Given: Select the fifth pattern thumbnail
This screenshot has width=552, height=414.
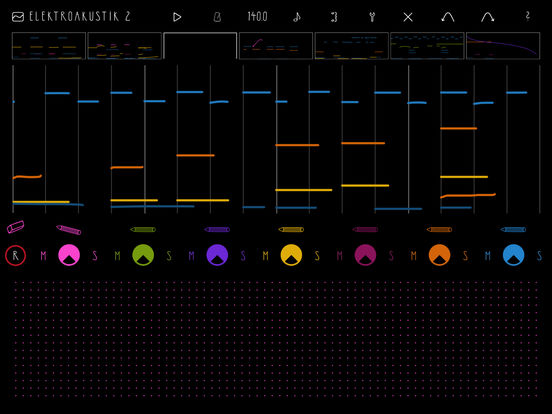Looking at the screenshot, I should click(x=352, y=46).
